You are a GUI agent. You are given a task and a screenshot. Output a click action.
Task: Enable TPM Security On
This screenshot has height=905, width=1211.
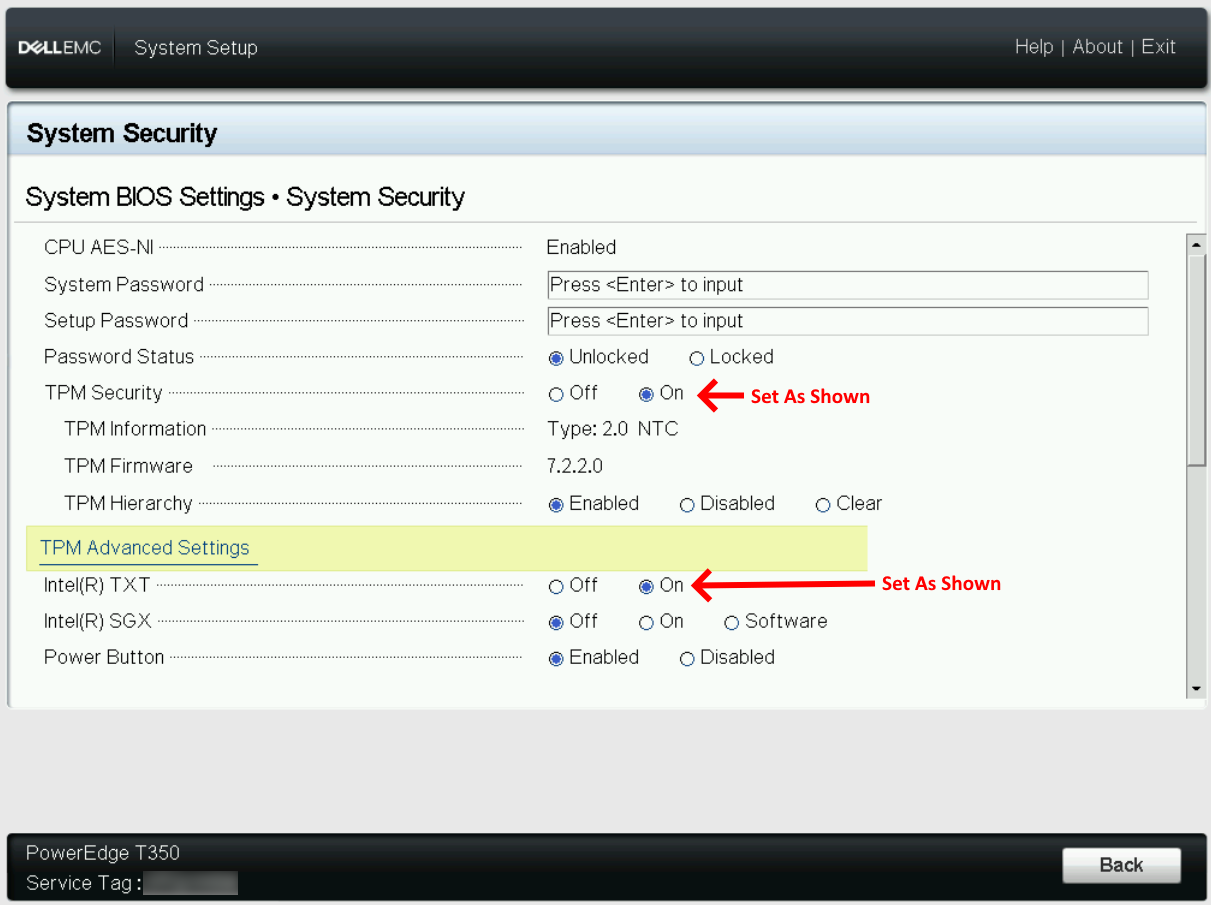point(646,394)
